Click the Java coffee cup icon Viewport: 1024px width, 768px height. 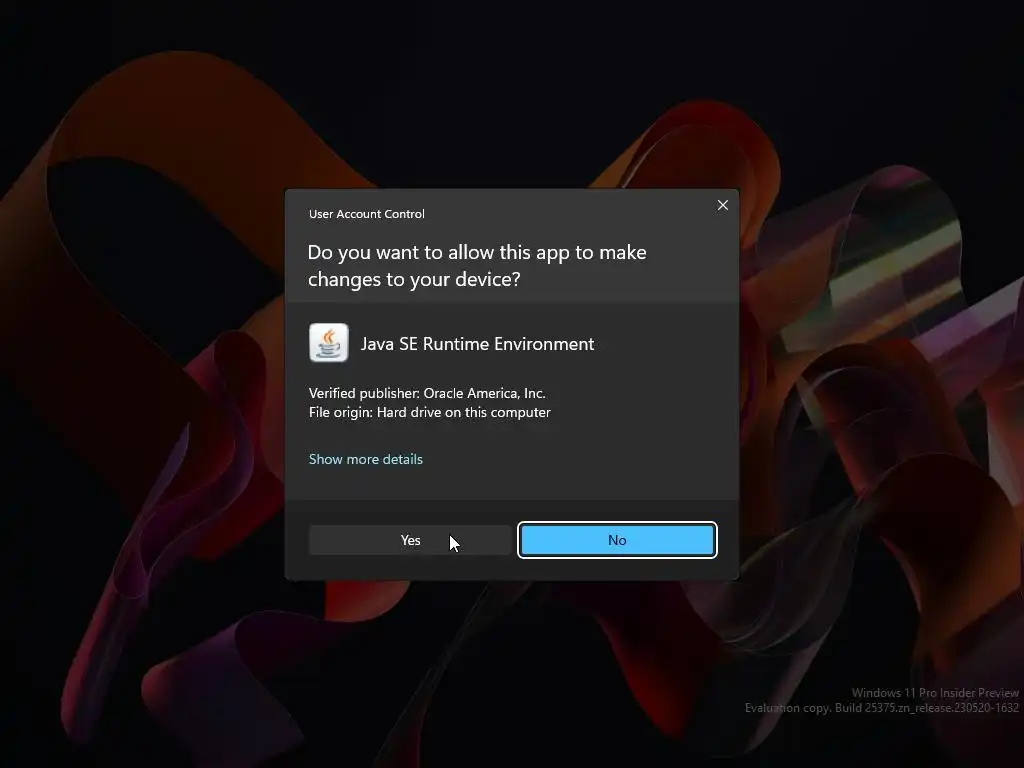[x=328, y=343]
